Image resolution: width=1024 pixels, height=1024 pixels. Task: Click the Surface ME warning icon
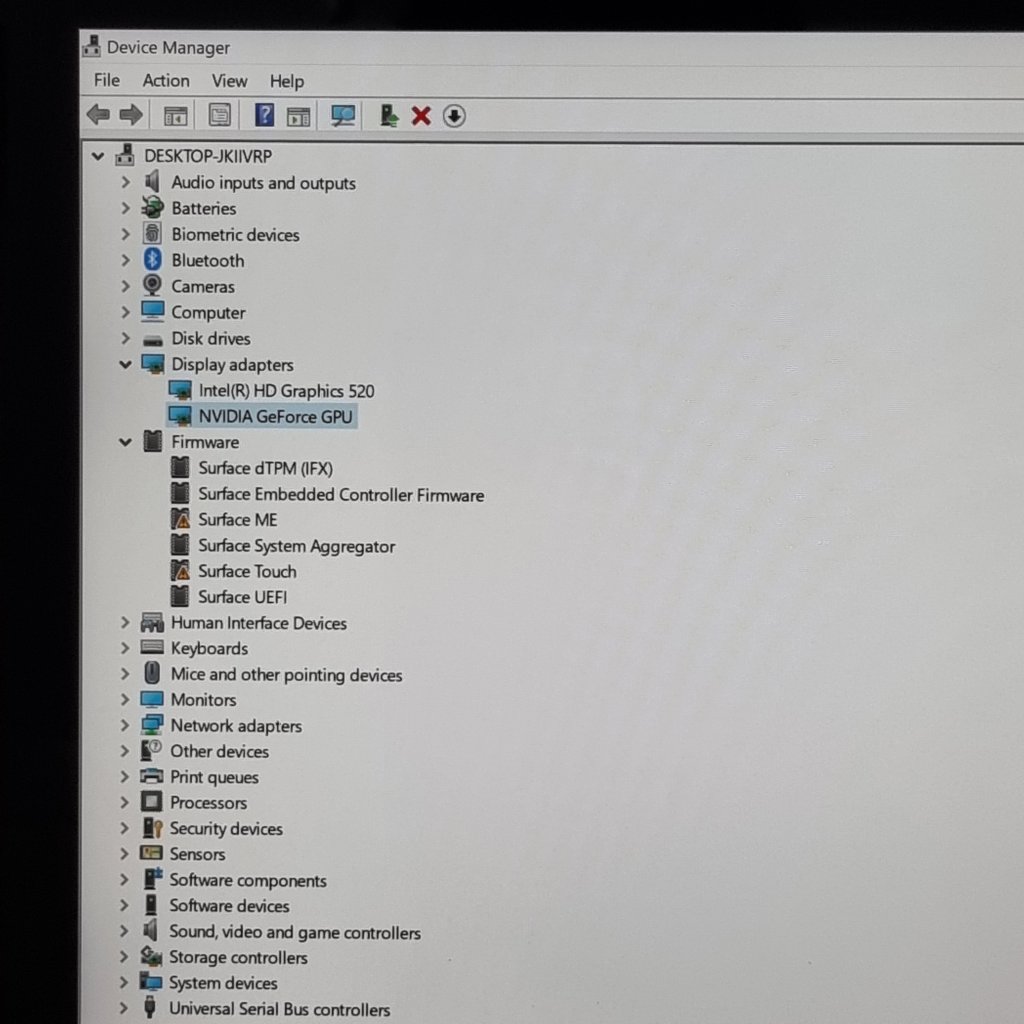point(180,519)
